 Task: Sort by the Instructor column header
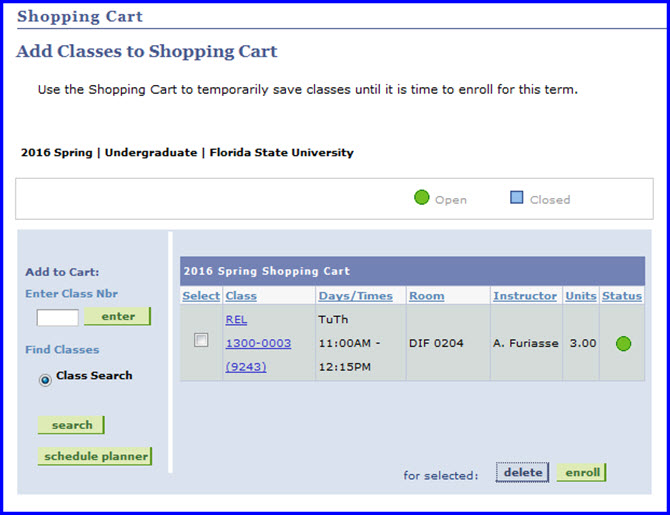[525, 296]
